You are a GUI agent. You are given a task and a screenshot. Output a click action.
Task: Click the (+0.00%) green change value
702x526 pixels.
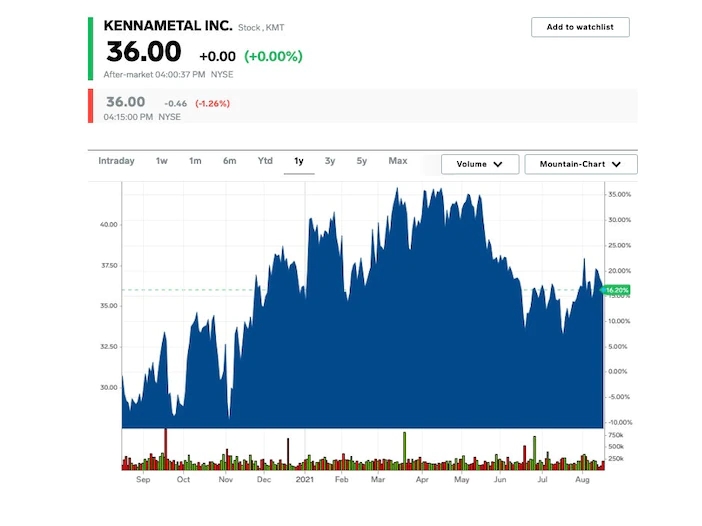(273, 56)
